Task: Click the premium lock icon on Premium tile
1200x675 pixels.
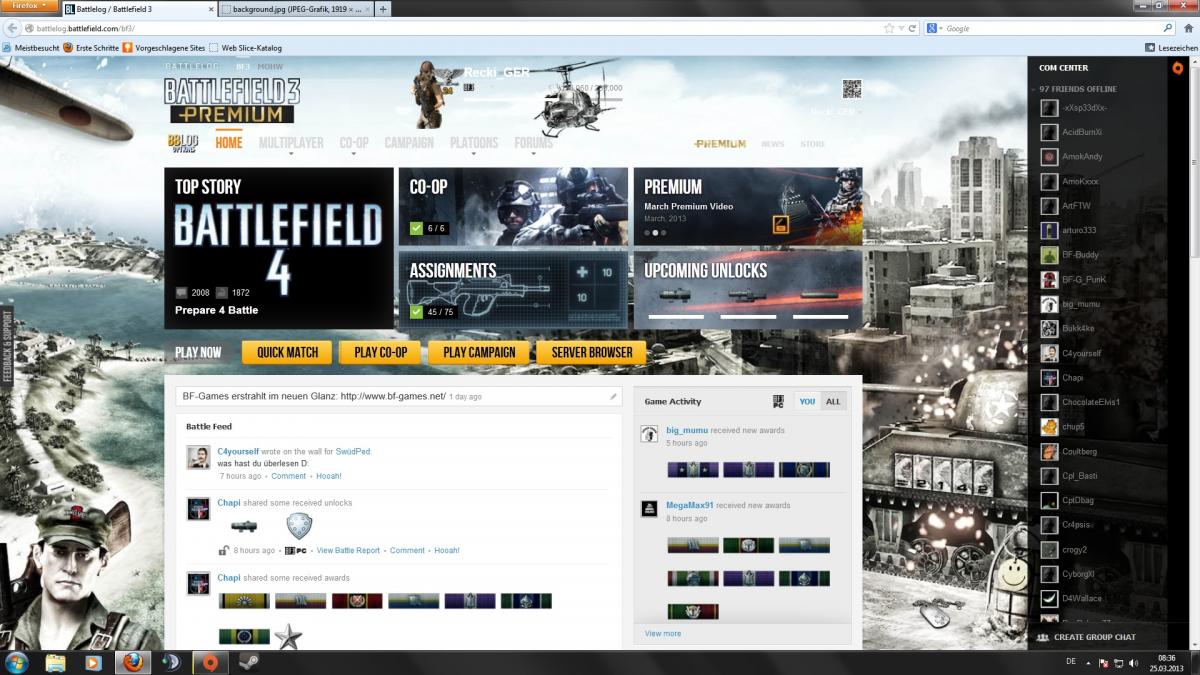Action: [781, 225]
